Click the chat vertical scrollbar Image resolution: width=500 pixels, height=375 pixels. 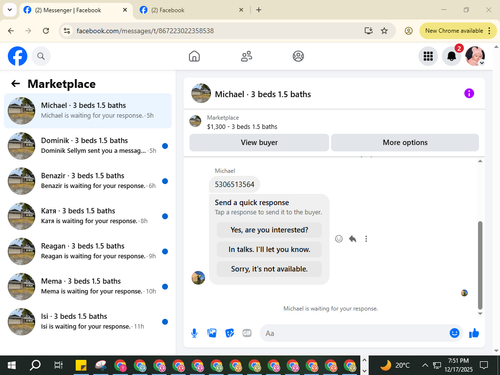point(480,265)
